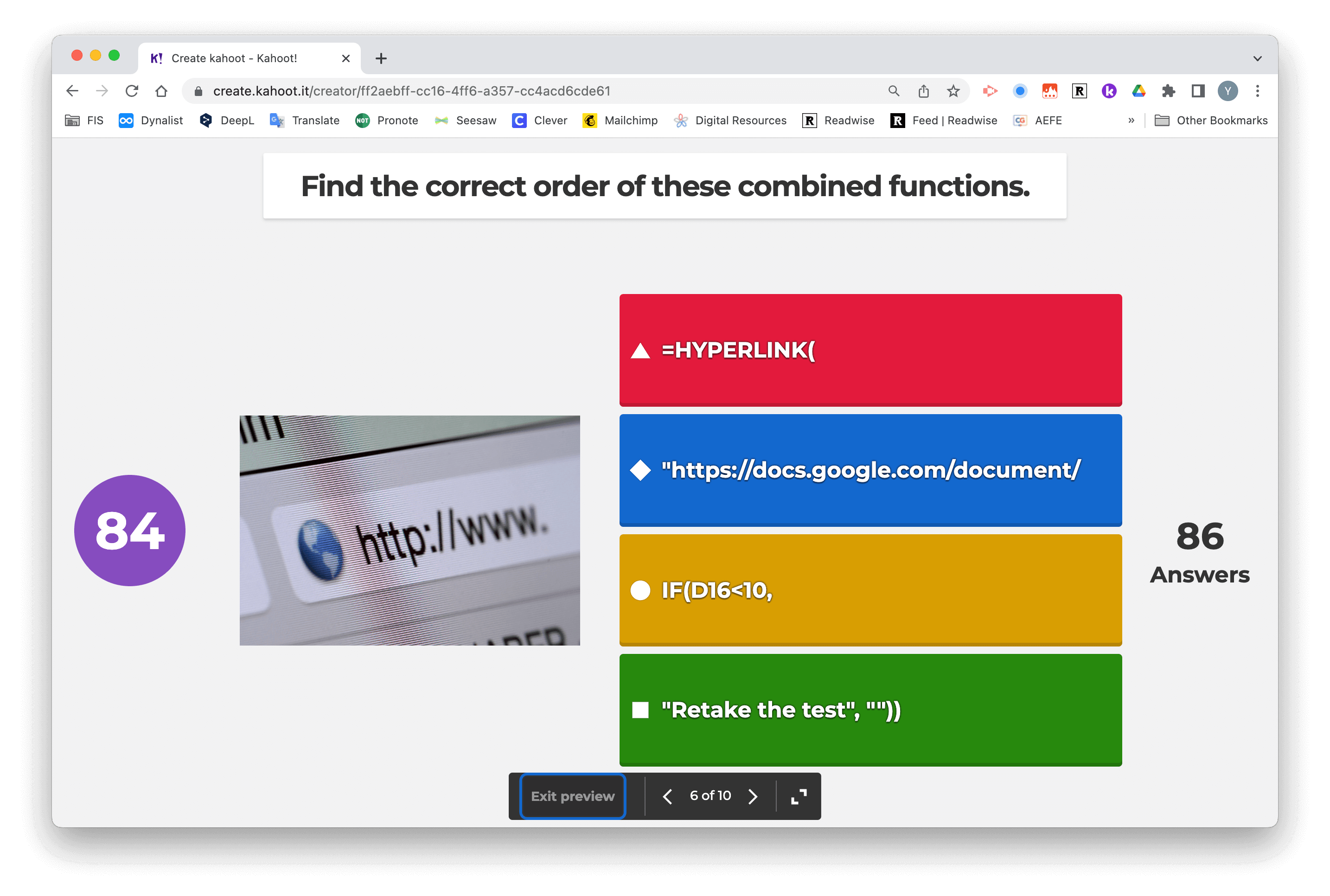This screenshot has height=896, width=1330.
Task: Click the triangle shape icon on red option
Action: pyautogui.click(x=640, y=350)
